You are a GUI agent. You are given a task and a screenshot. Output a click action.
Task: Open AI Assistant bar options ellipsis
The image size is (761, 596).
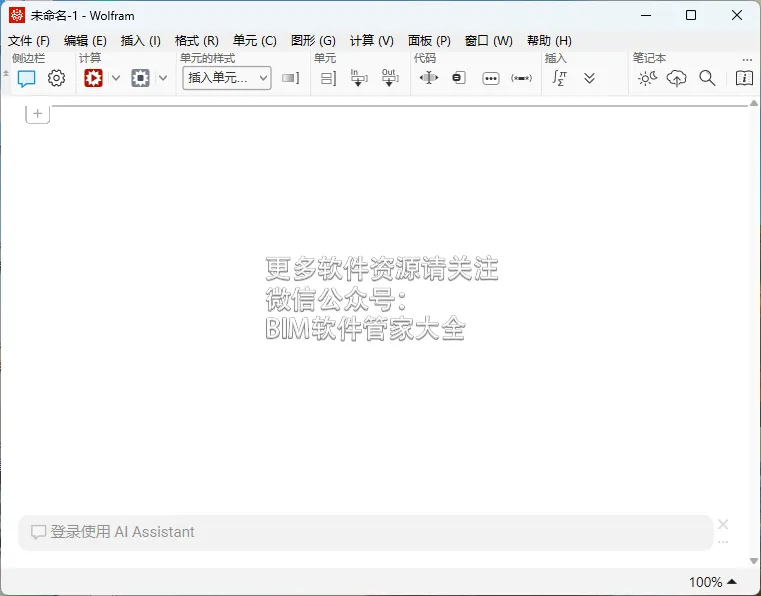click(x=723, y=542)
